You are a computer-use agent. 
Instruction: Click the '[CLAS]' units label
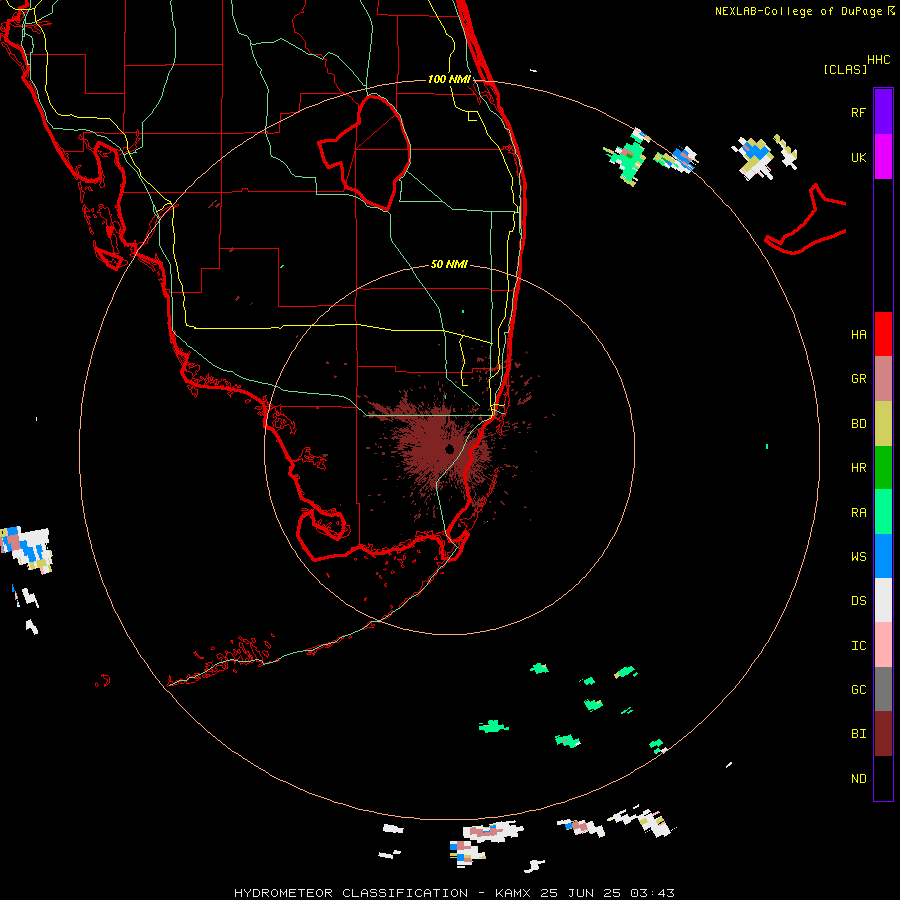coord(845,69)
